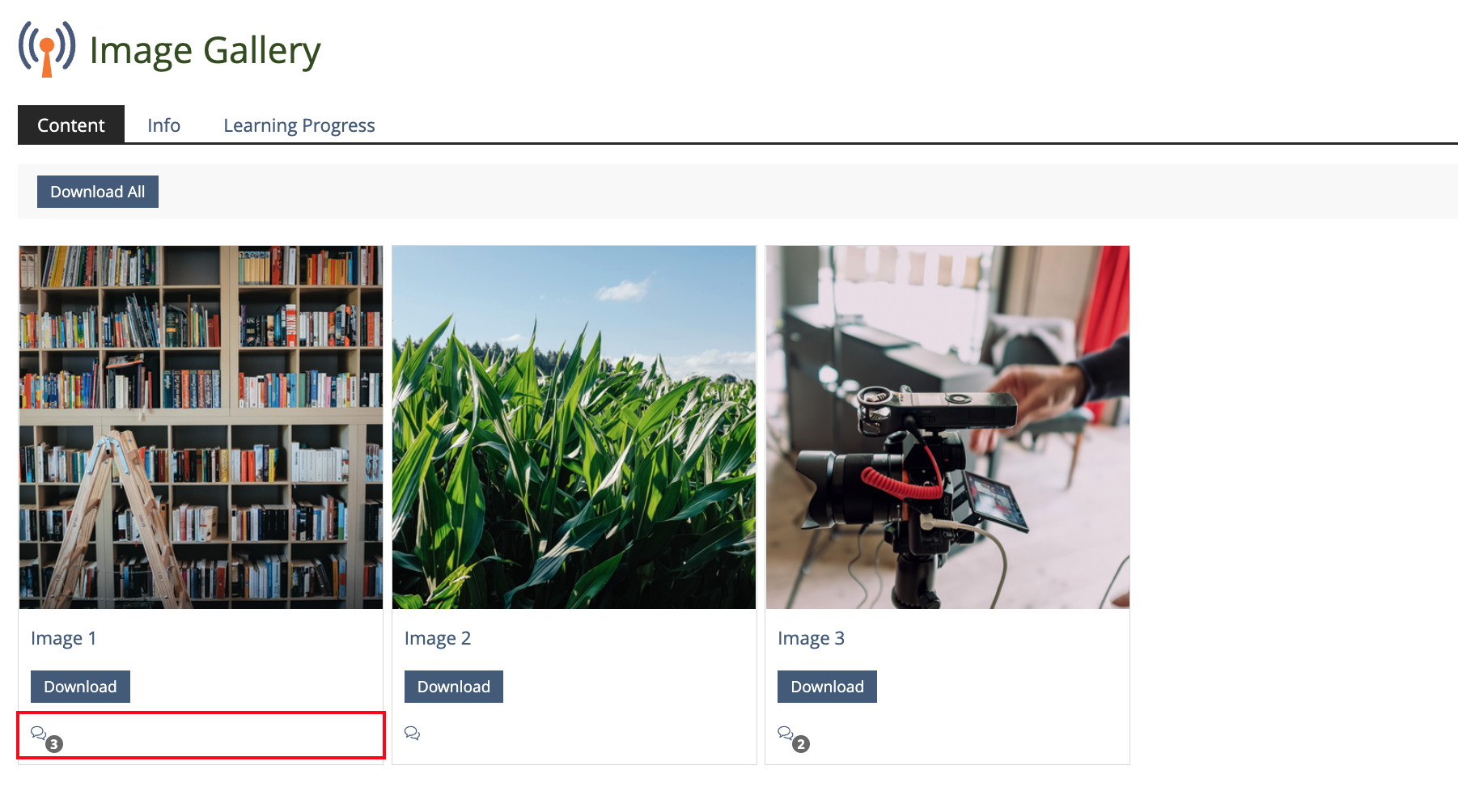Open comments icon under Image 1
This screenshot has width=1458, height=812.
pos(38,733)
